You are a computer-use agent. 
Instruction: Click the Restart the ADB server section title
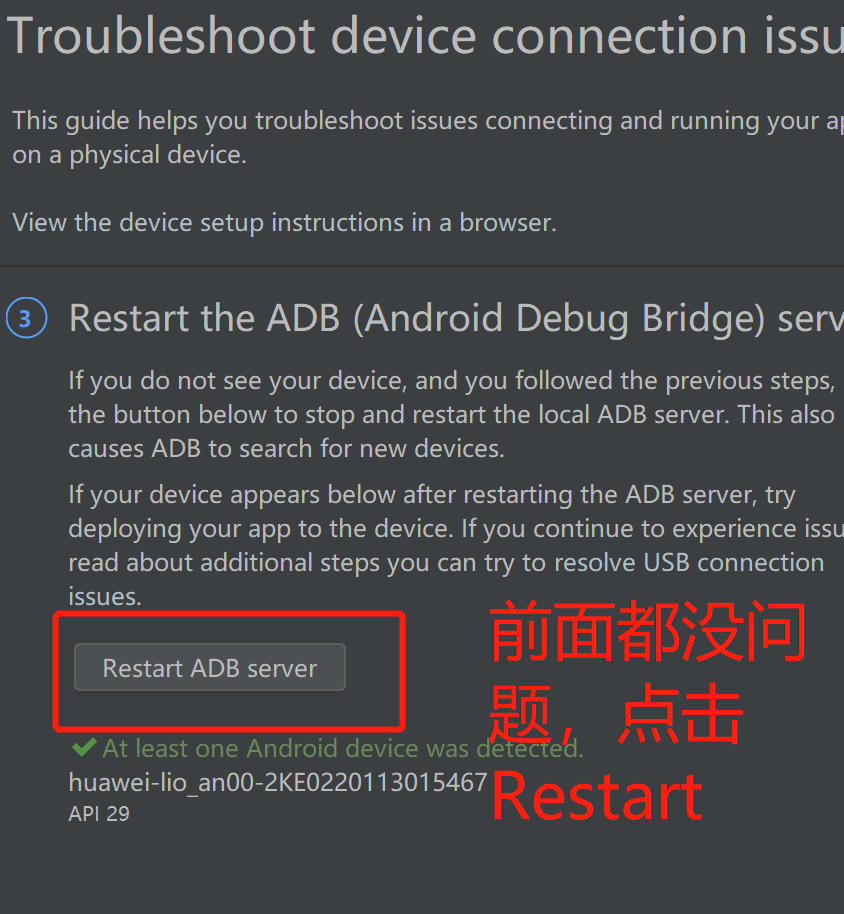point(450,317)
